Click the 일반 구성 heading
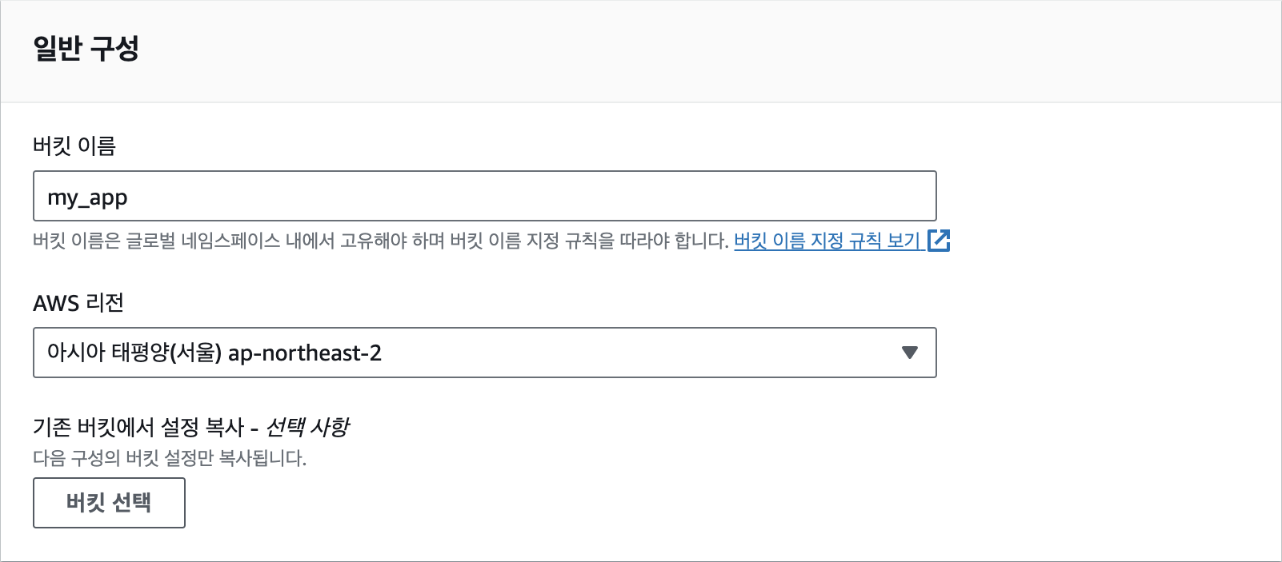Screen dimensions: 1282x562 pos(86,50)
